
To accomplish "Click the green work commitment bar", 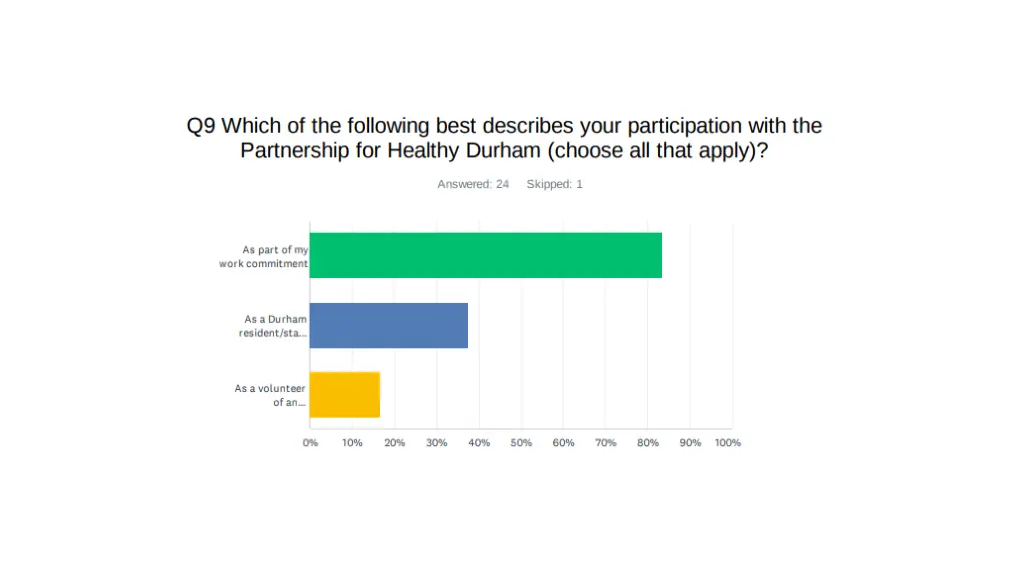I will click(x=485, y=255).
